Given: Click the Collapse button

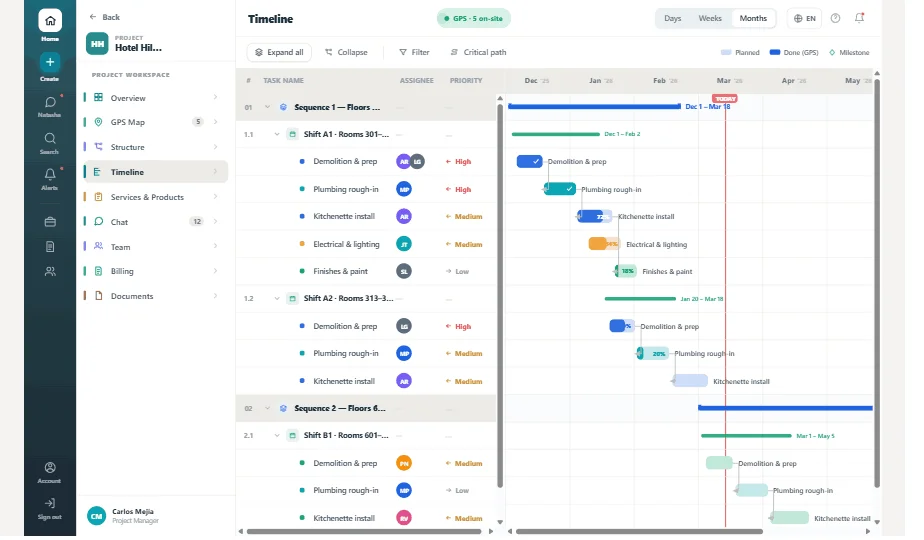Looking at the screenshot, I should pos(346,52).
